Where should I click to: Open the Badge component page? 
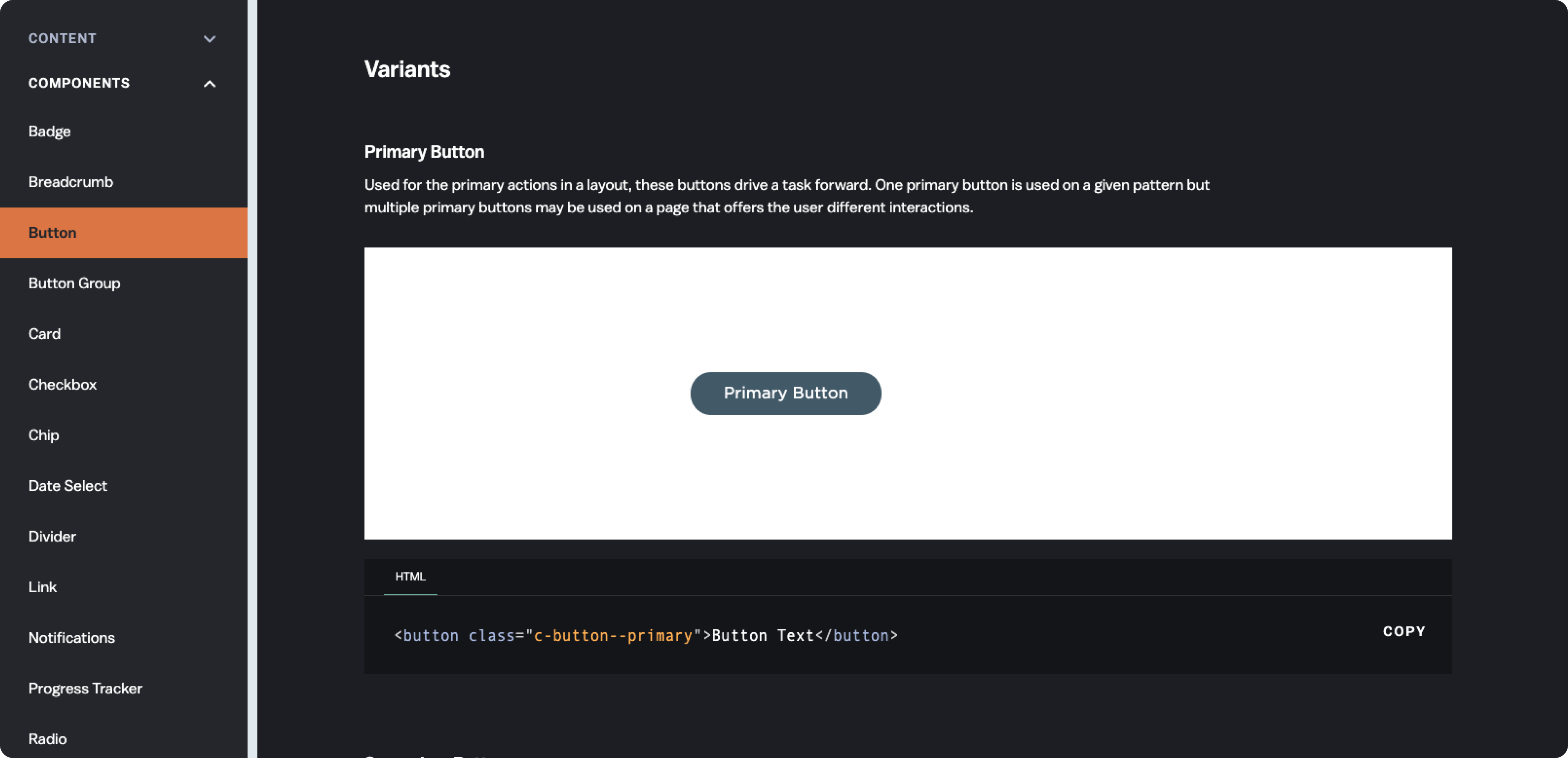click(49, 132)
